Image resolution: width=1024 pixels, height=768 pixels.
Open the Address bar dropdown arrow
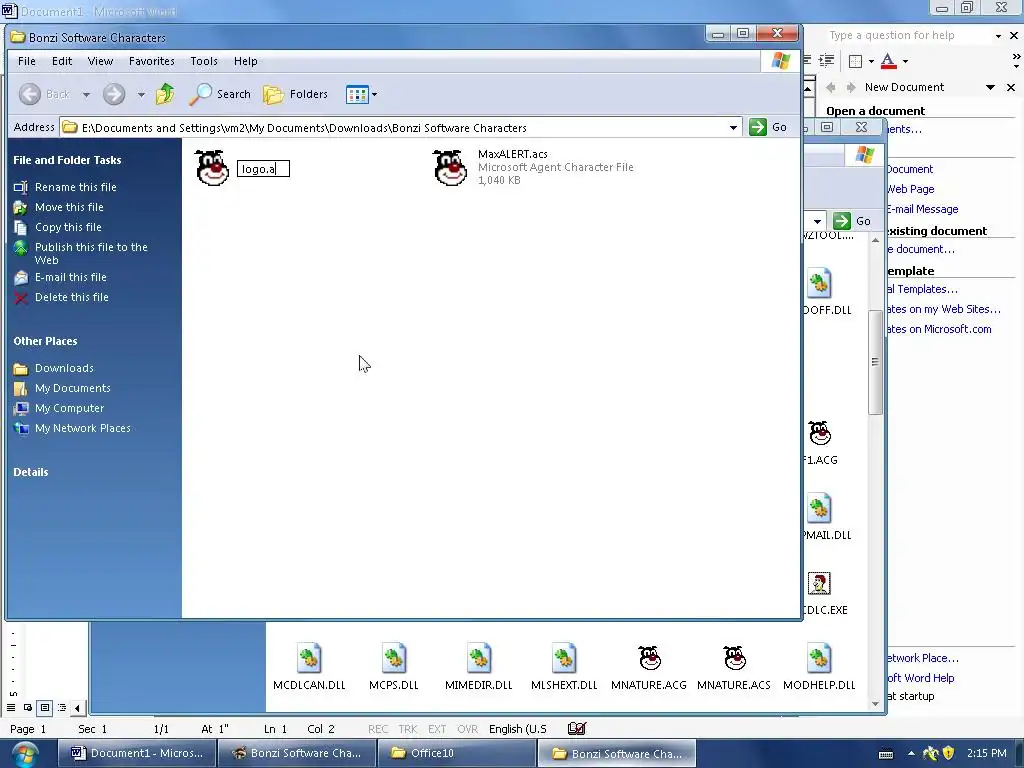click(x=733, y=128)
